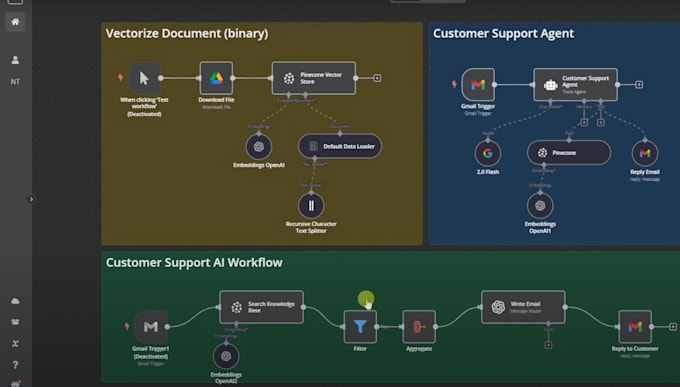Open the help question mark icon

pyautogui.click(x=15, y=365)
